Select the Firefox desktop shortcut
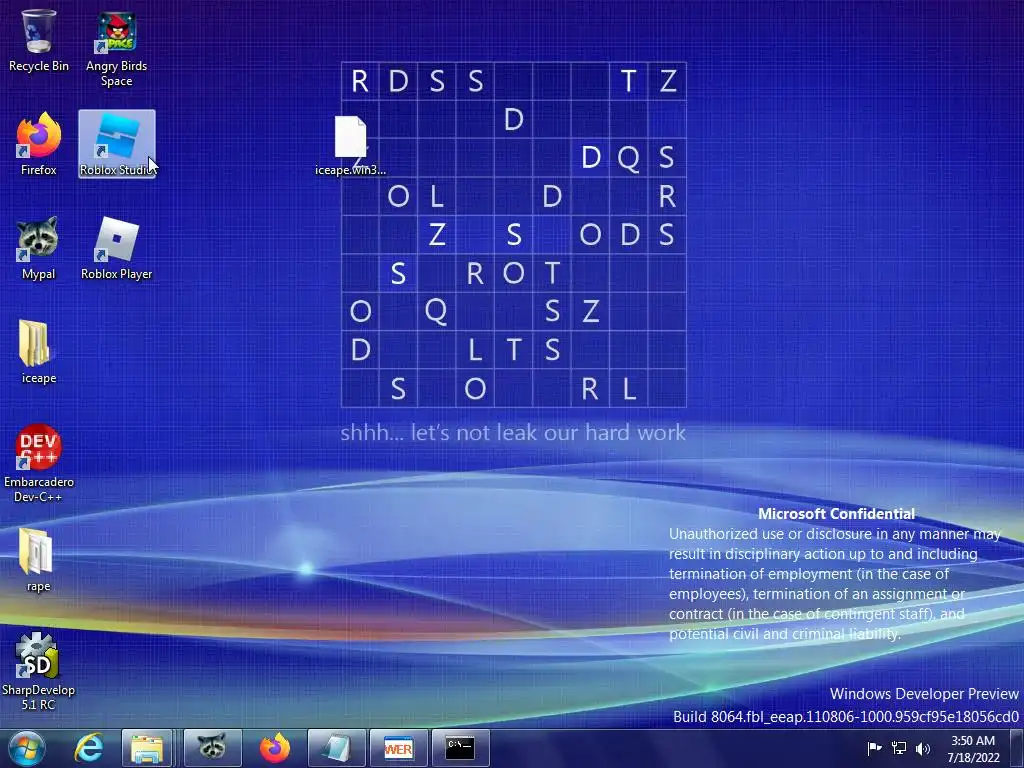 click(x=39, y=144)
